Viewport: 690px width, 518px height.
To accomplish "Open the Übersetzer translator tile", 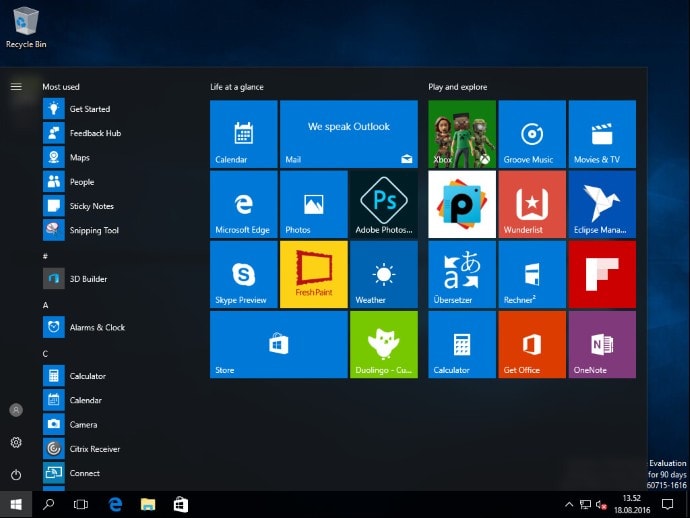I will (x=462, y=275).
